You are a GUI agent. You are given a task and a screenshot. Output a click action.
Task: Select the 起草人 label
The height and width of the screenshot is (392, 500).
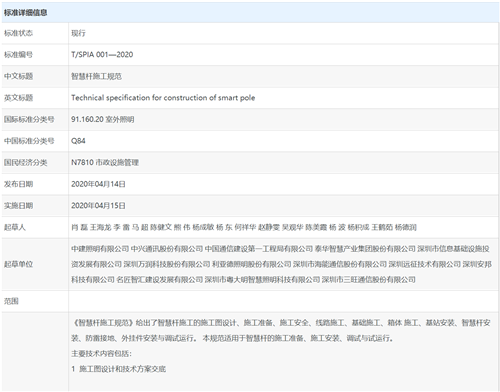tap(15, 227)
